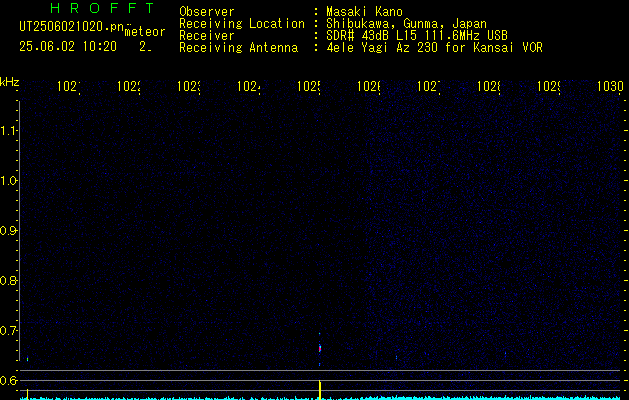This screenshot has width=629, height=400.
Task: Select location 'Shibukawa, Gunma, Japan'
Action: click(406, 24)
